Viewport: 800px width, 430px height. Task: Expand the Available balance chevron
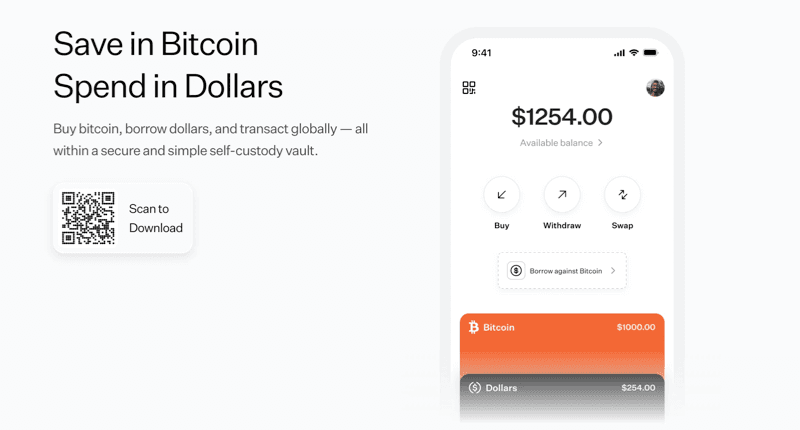coord(600,143)
